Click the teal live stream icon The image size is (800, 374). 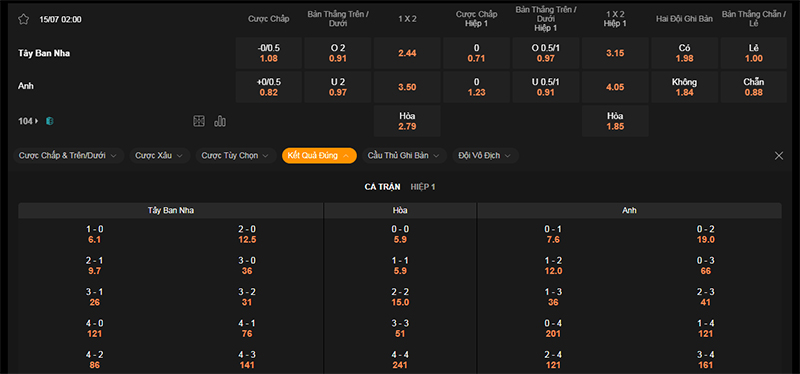[49, 121]
